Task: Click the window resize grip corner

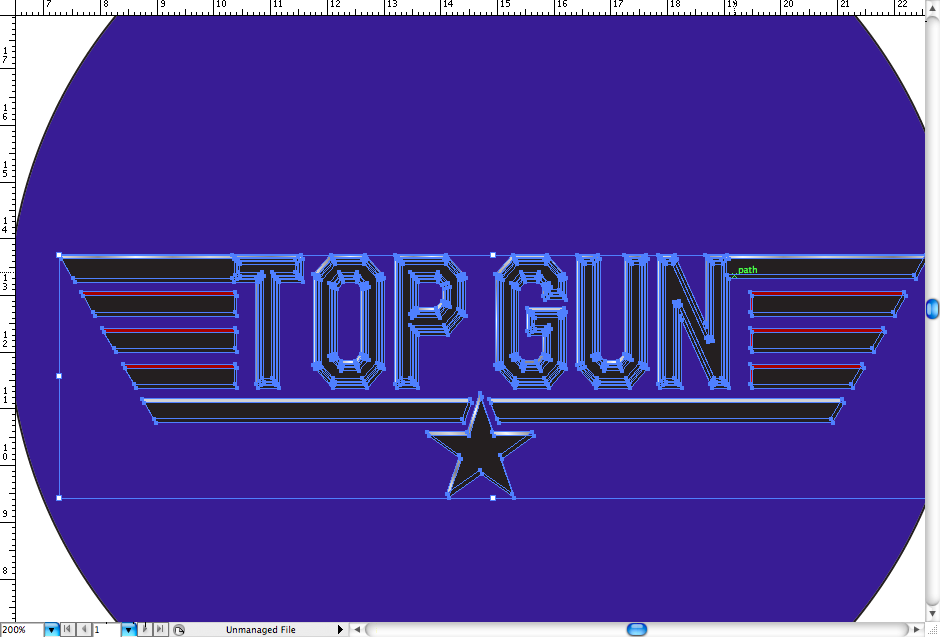Action: tap(933, 630)
